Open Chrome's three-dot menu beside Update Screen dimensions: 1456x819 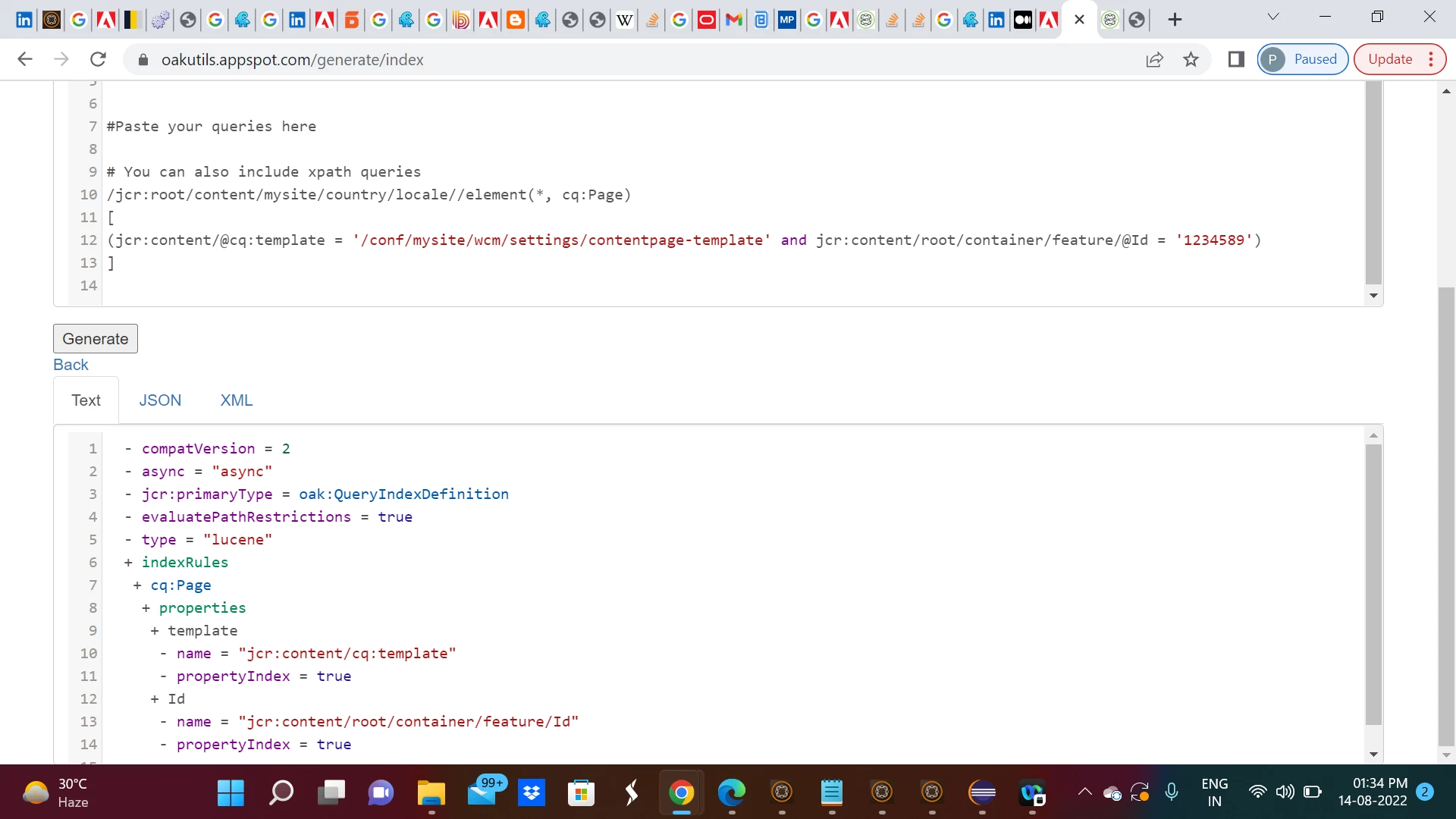pos(1431,59)
